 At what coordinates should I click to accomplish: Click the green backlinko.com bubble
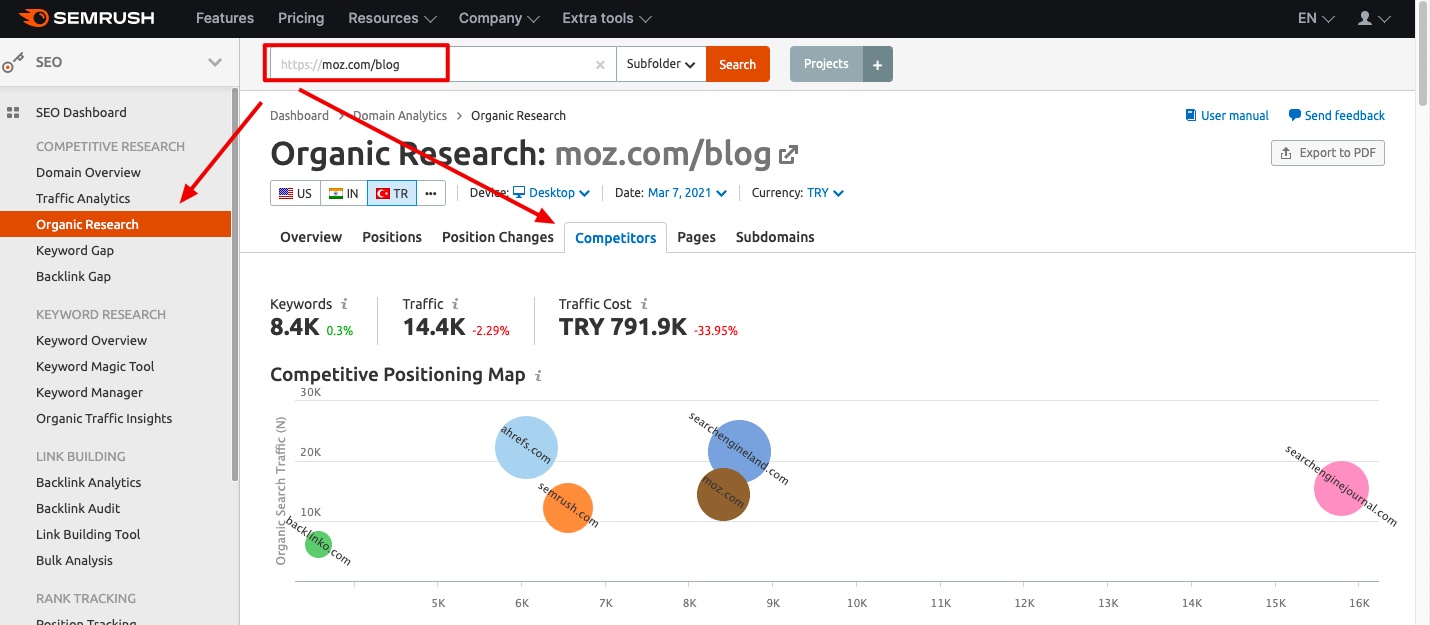tap(318, 544)
